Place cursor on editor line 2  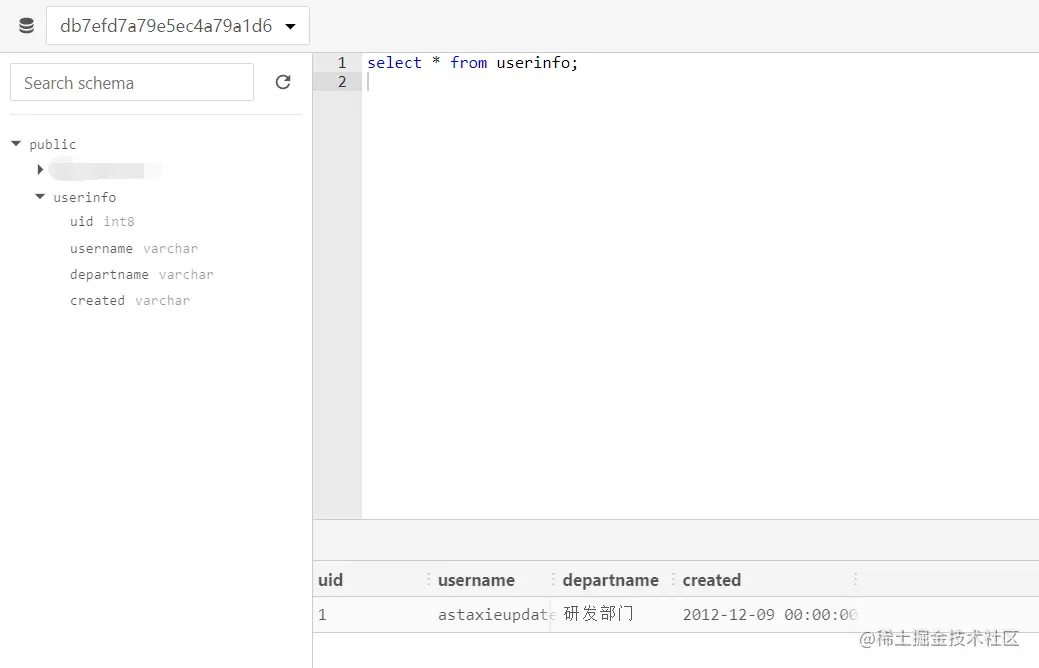coord(700,82)
